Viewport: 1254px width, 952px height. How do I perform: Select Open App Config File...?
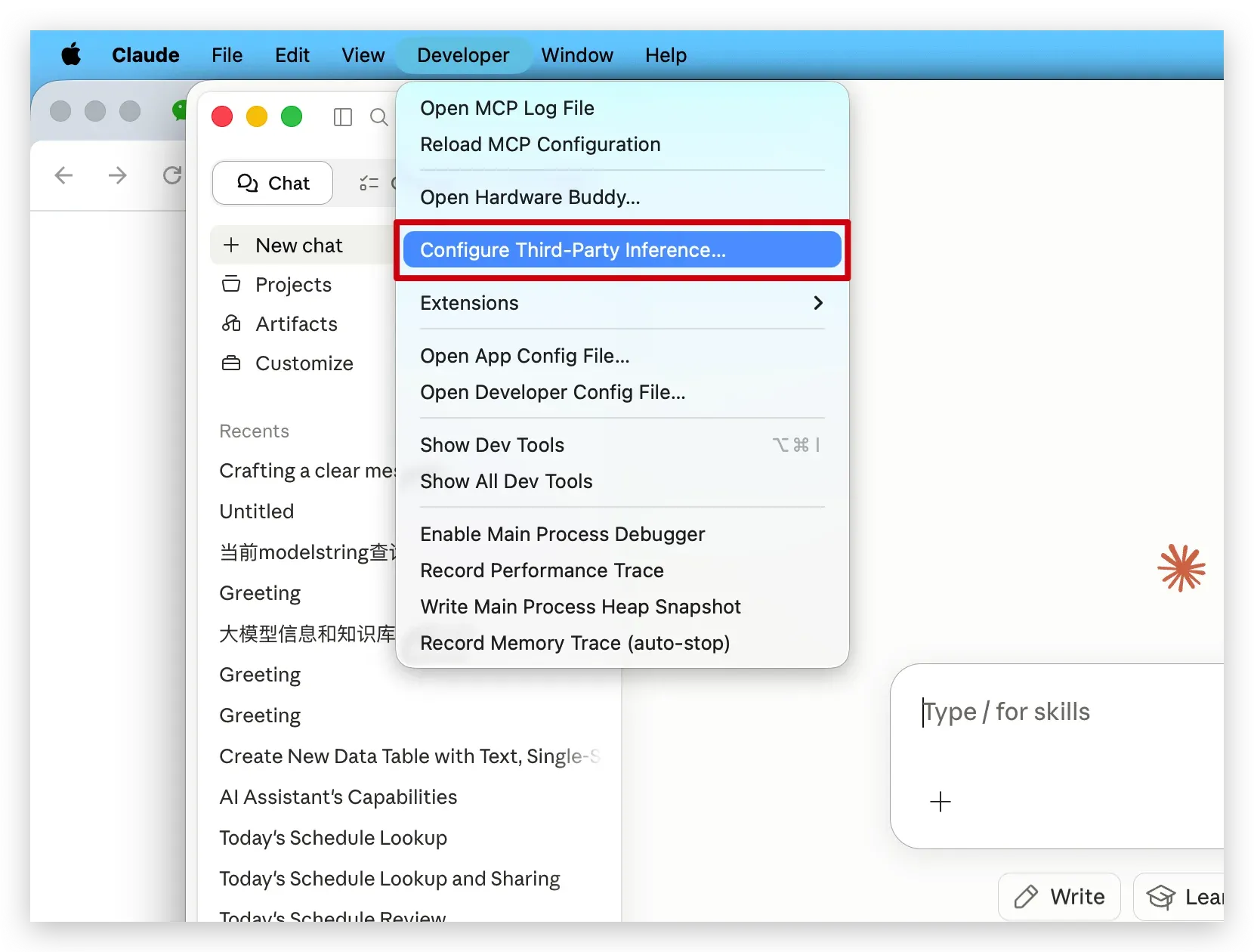[622, 356]
